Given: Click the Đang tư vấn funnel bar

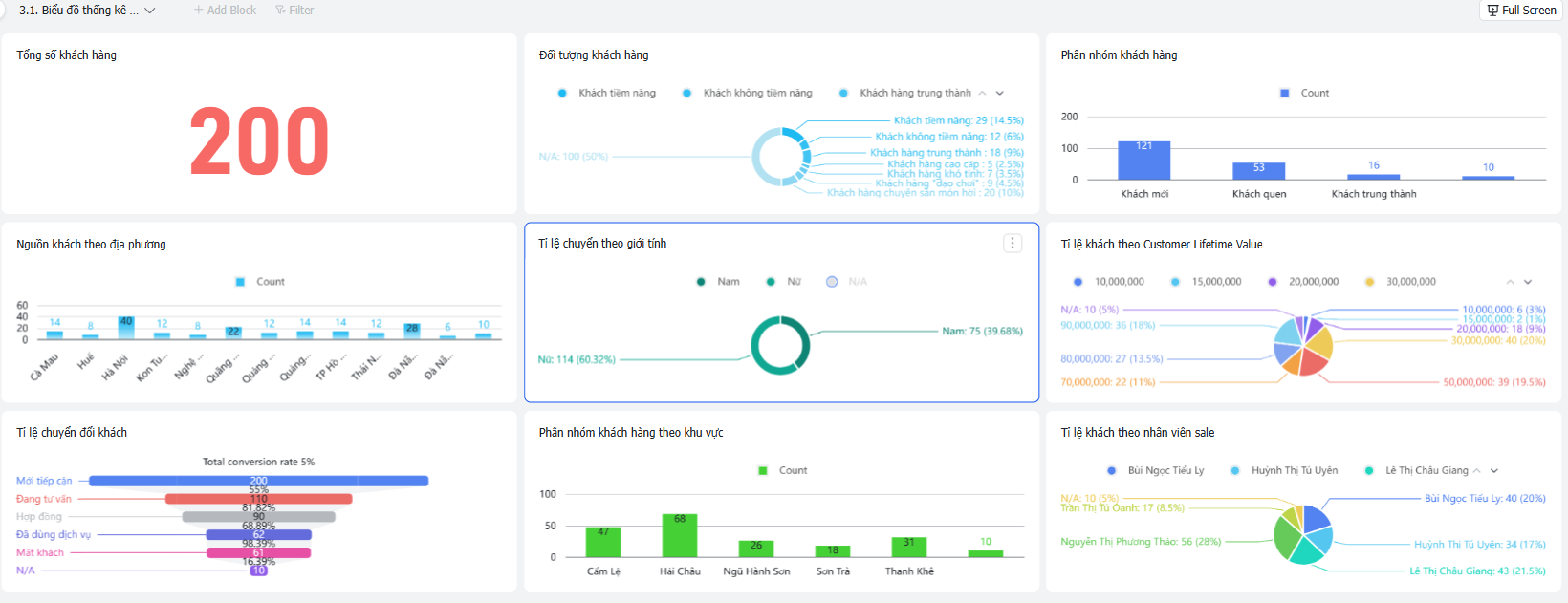Looking at the screenshot, I should (258, 499).
